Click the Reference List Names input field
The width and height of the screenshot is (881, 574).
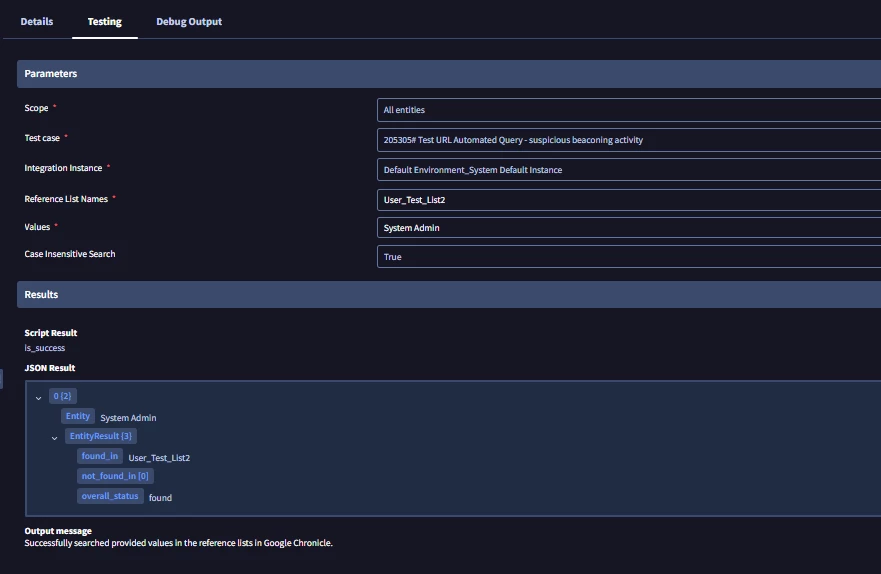[x=629, y=199]
